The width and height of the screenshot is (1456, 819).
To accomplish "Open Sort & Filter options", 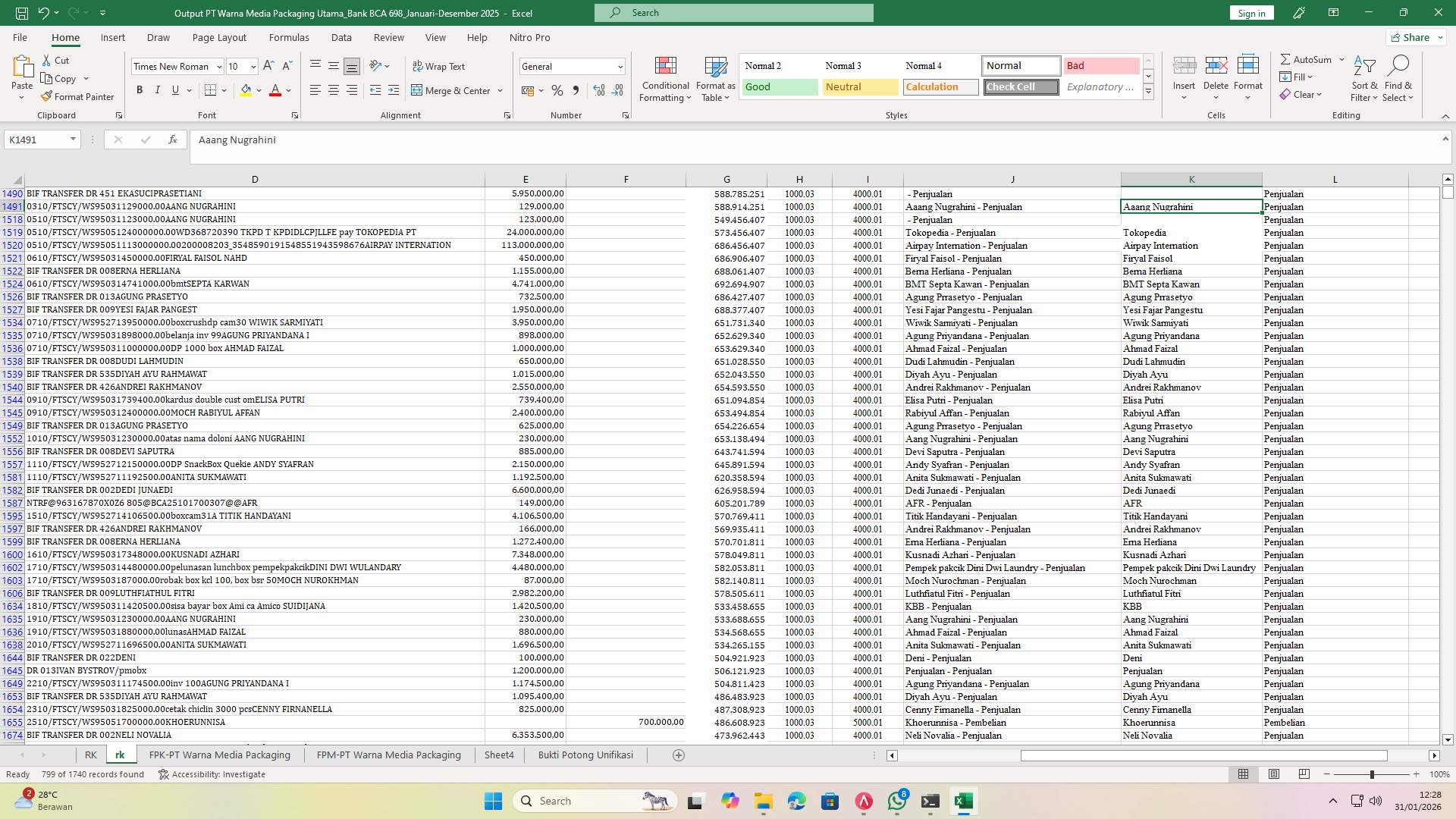I will [1363, 78].
